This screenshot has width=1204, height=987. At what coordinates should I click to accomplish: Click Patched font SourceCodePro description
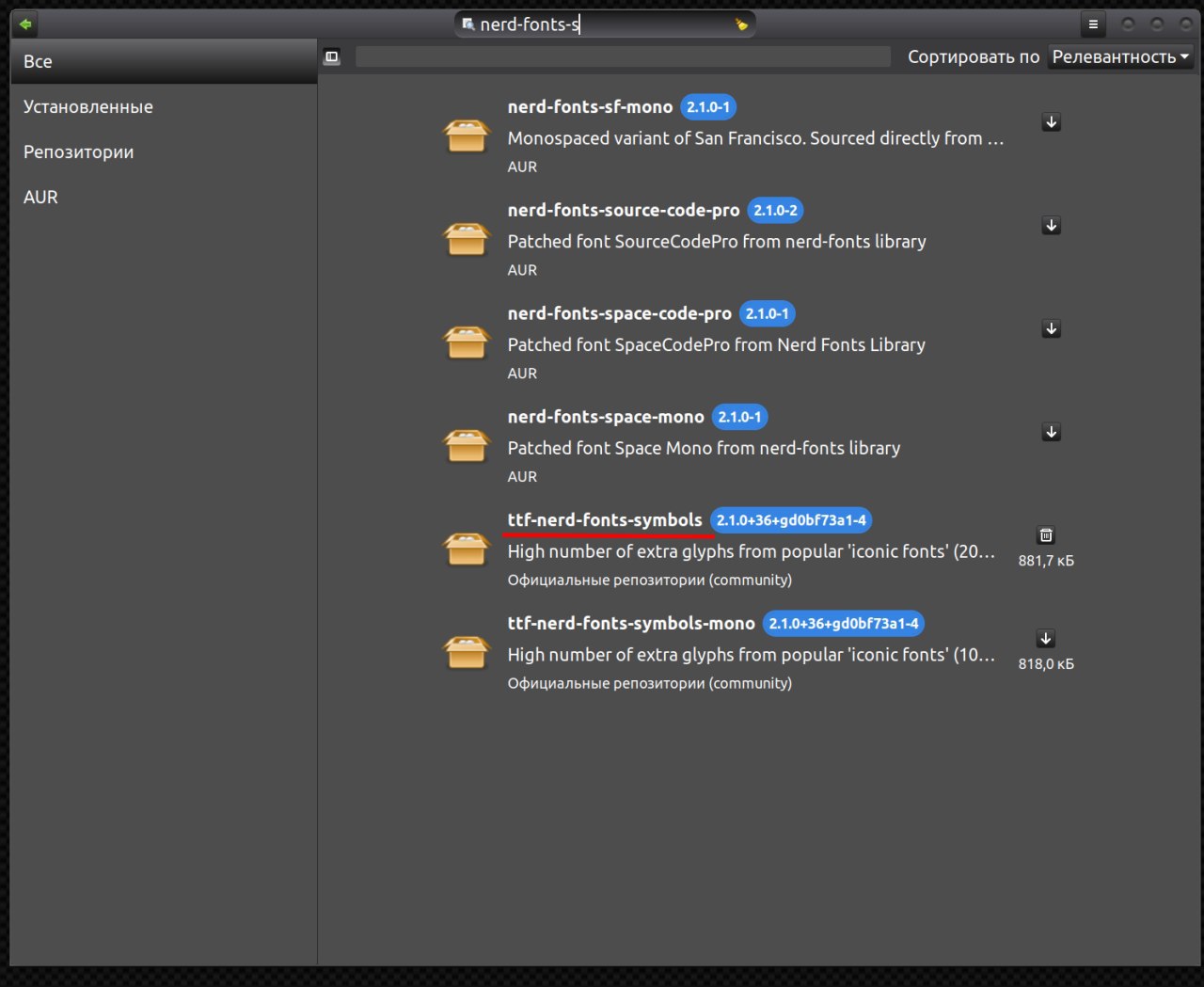pyautogui.click(x=717, y=242)
